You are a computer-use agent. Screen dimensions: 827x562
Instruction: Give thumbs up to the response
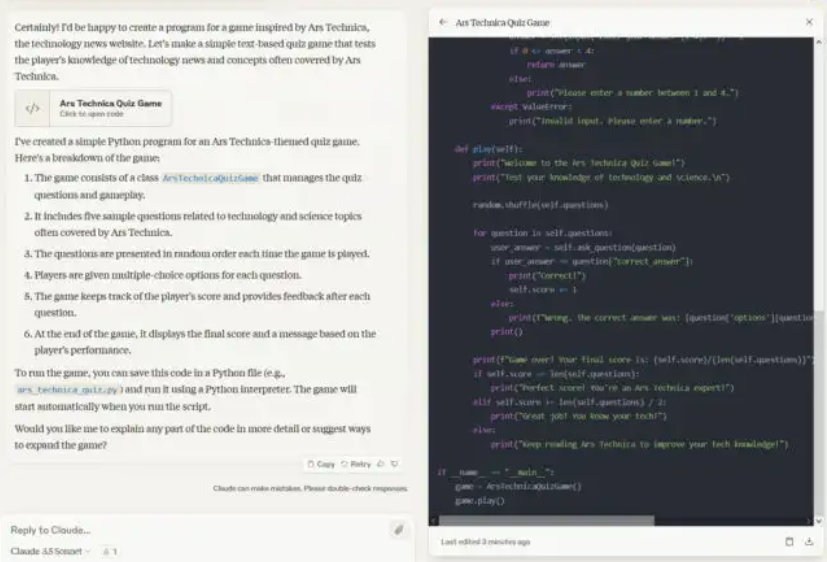pyautogui.click(x=381, y=464)
